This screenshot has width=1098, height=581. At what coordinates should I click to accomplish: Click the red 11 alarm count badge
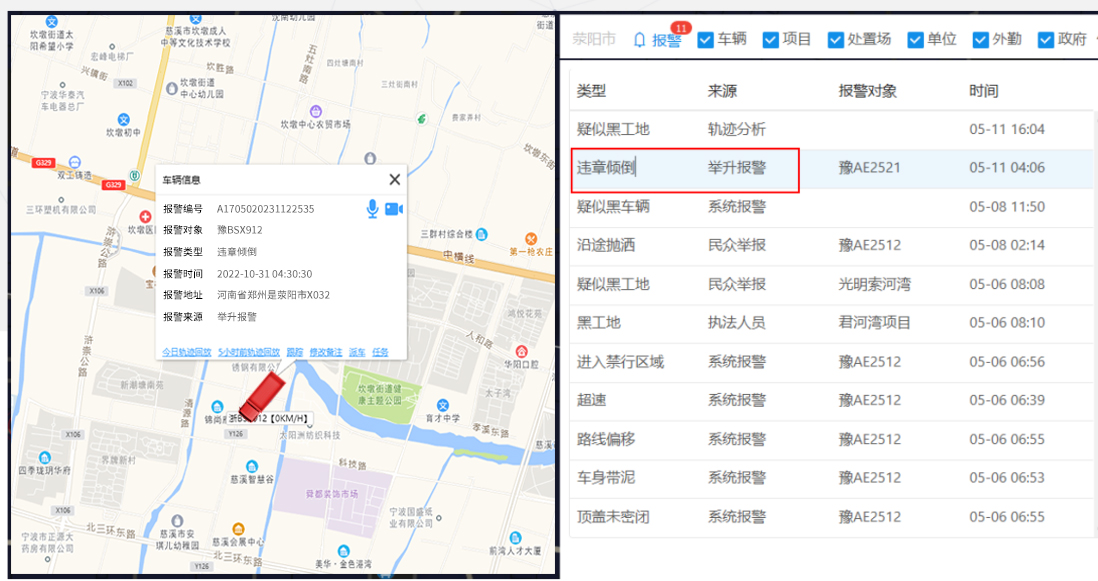tap(682, 28)
